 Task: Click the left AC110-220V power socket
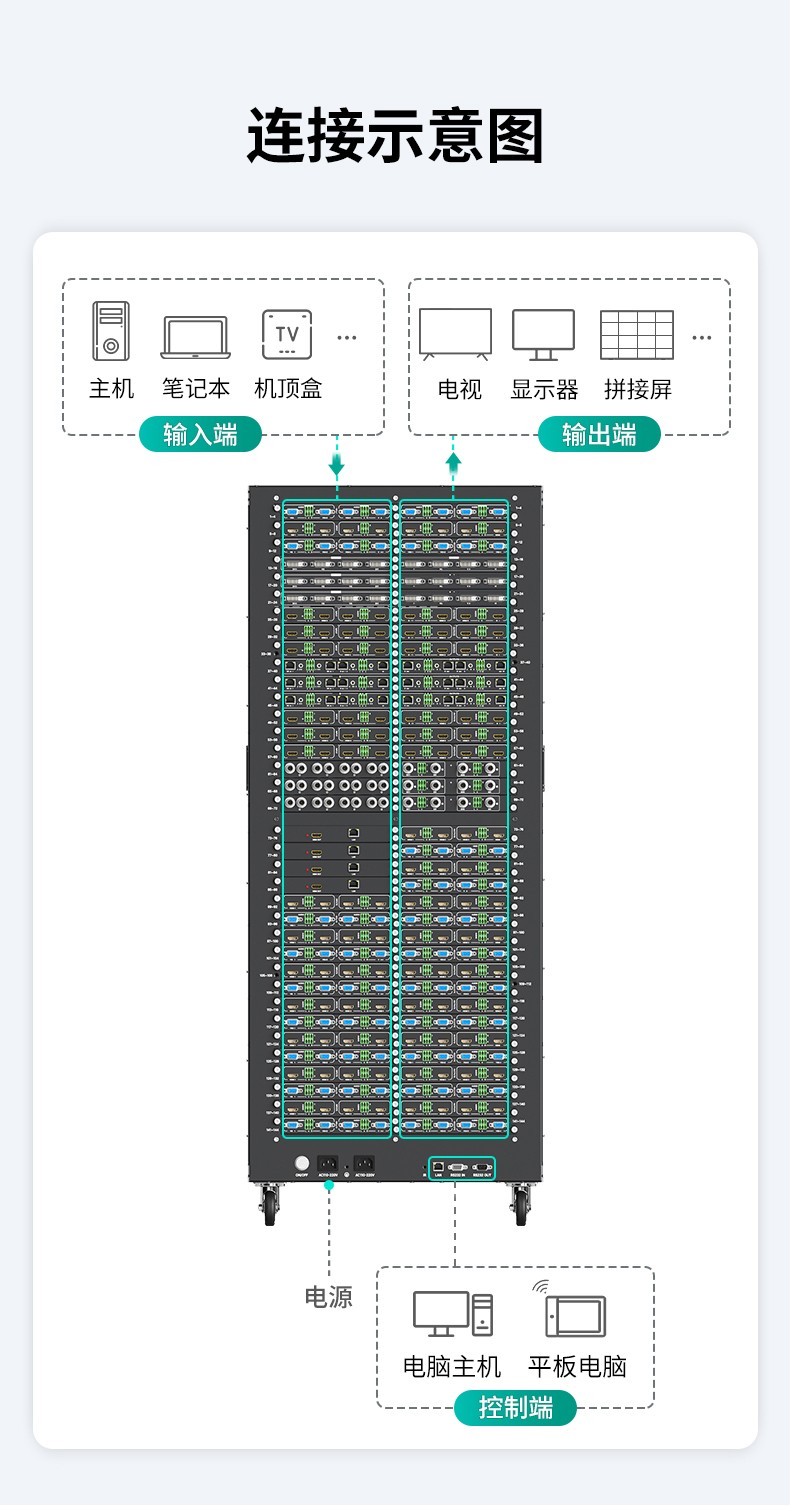point(328,1164)
